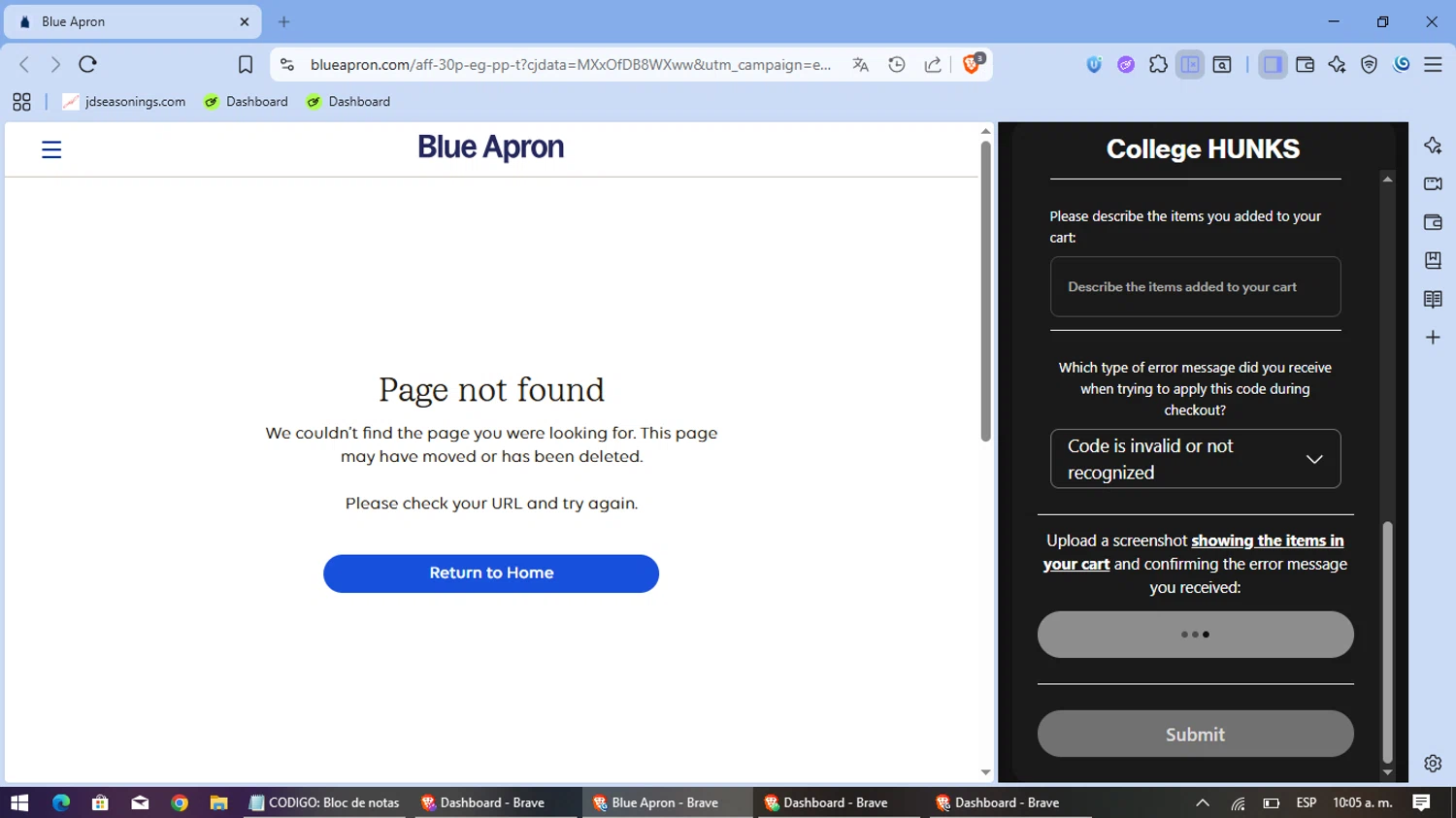1456x818 pixels.
Task: Submit the College HUNKS form
Action: [1195, 735]
